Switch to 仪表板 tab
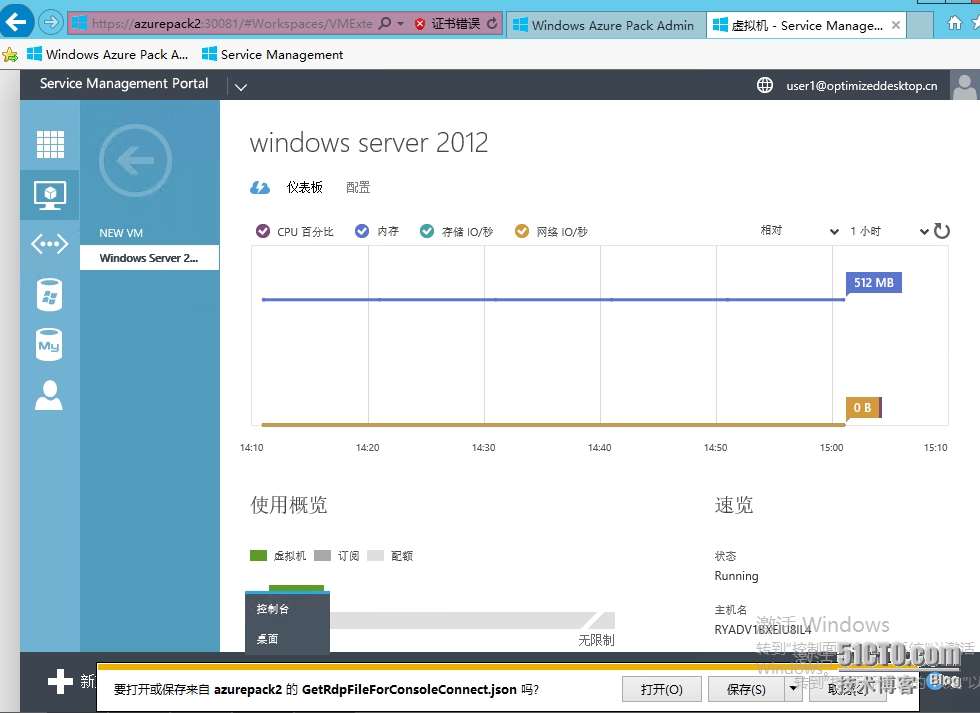980x713 pixels. (304, 187)
